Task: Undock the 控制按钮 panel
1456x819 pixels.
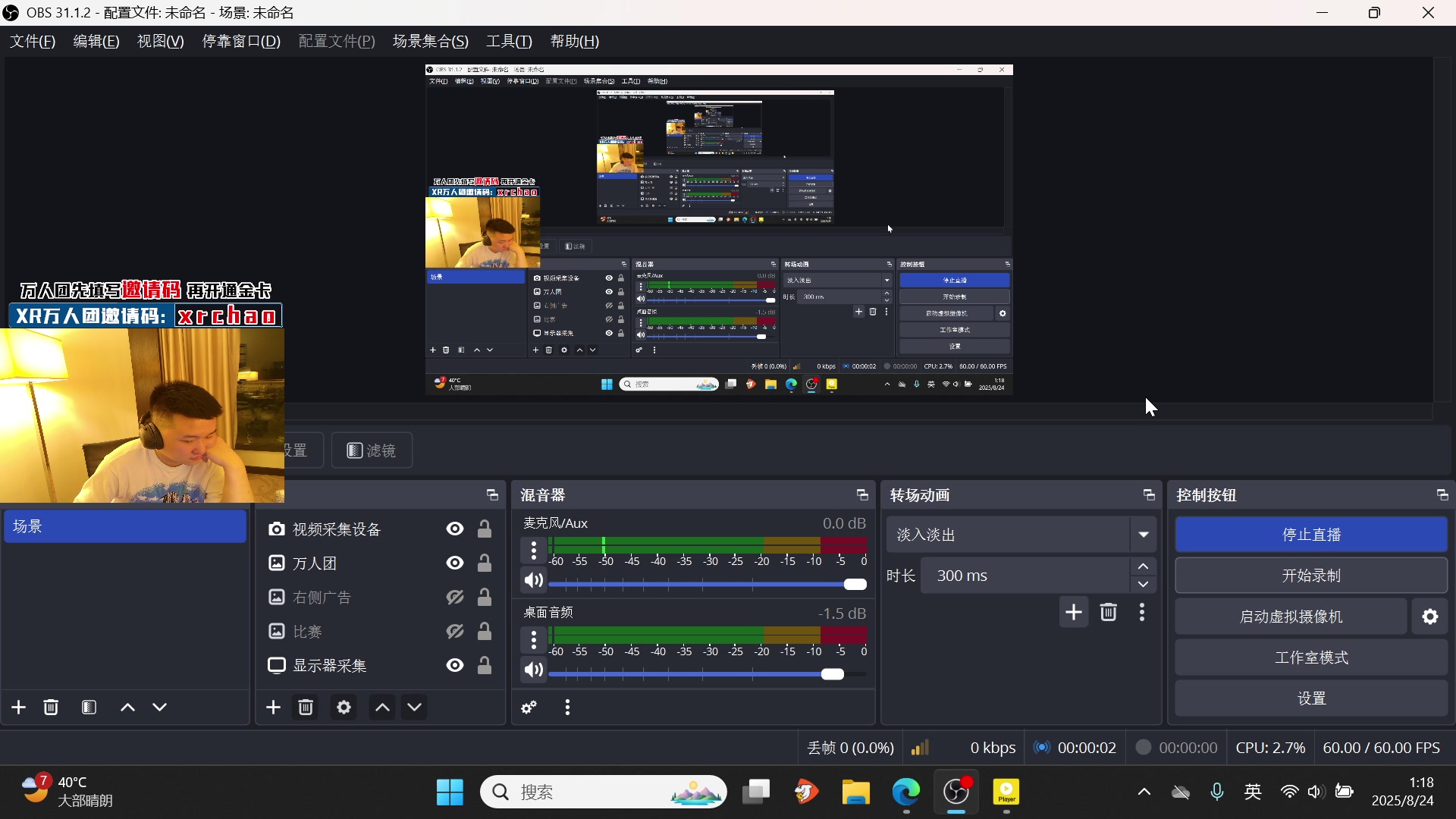Action: (x=1442, y=495)
